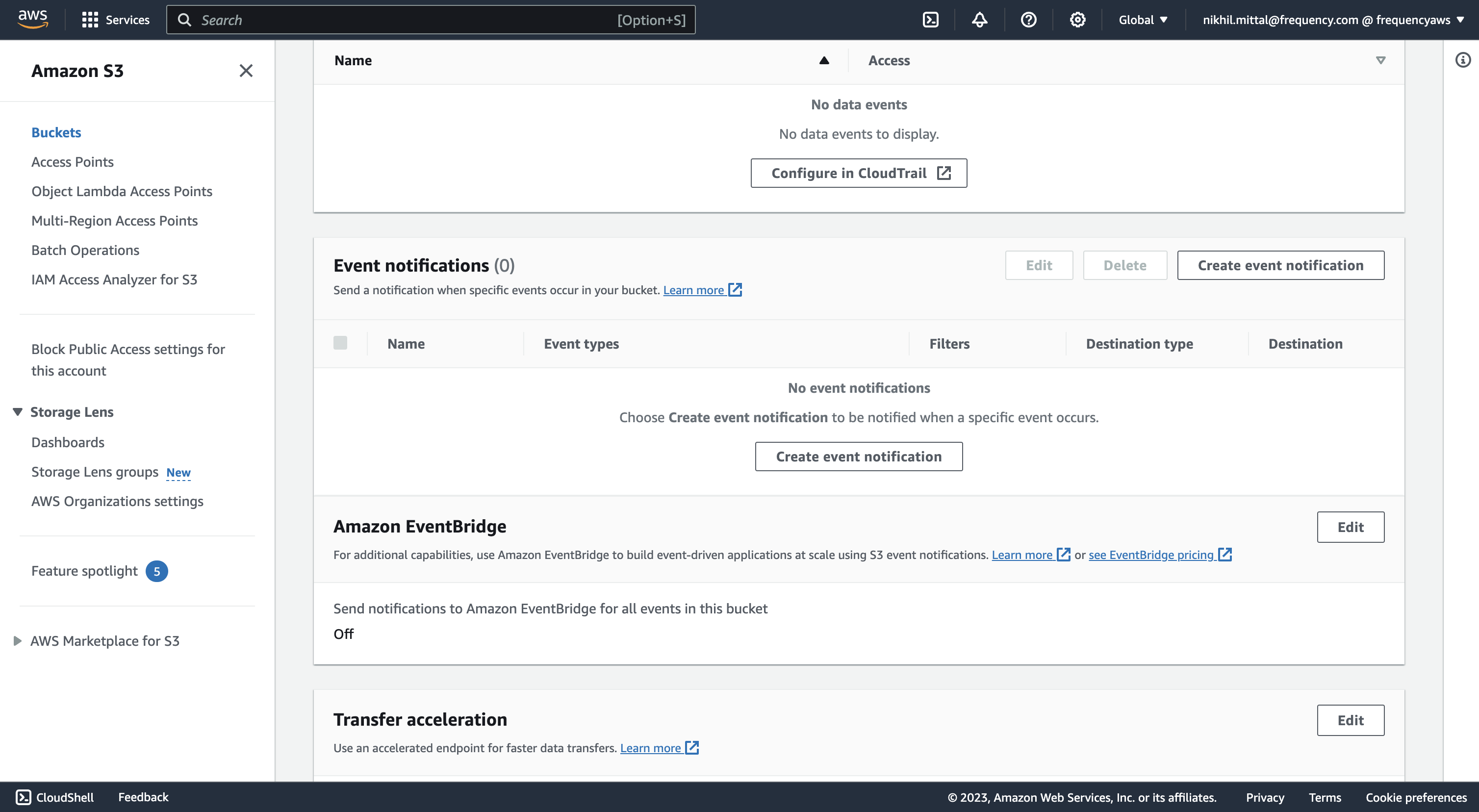The height and width of the screenshot is (812, 1479).
Task: Edit Amazon EventBridge settings
Action: pyautogui.click(x=1351, y=527)
